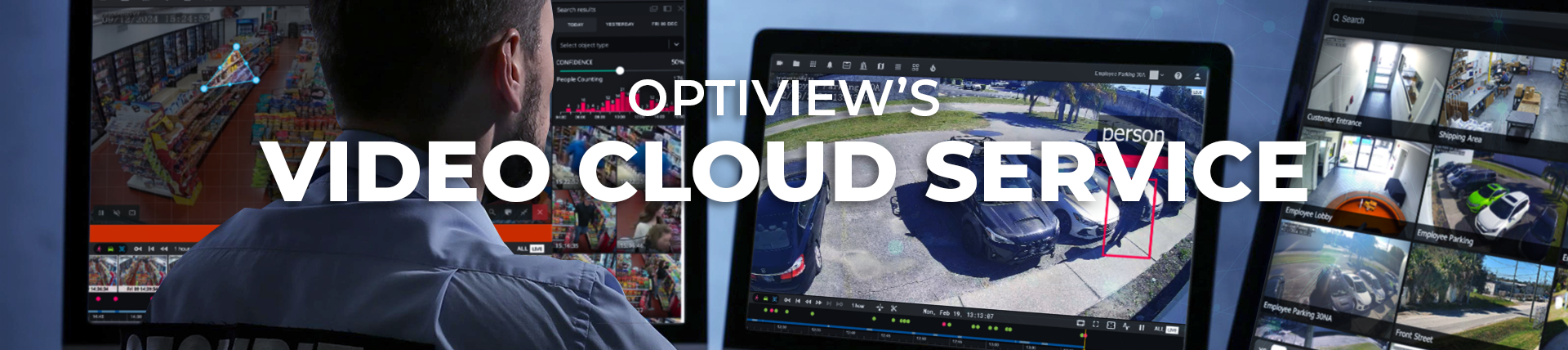This screenshot has height=350, width=1568.
Task: Fast forward on the laptop player
Action: click(818, 303)
